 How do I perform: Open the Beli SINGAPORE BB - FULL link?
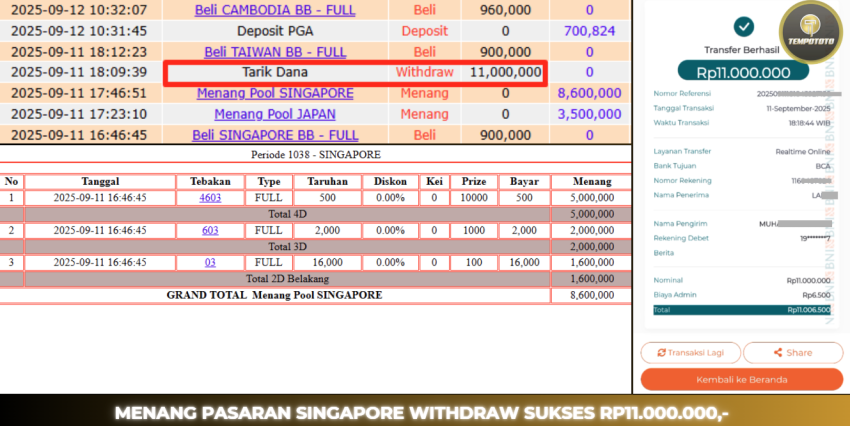coord(275,135)
